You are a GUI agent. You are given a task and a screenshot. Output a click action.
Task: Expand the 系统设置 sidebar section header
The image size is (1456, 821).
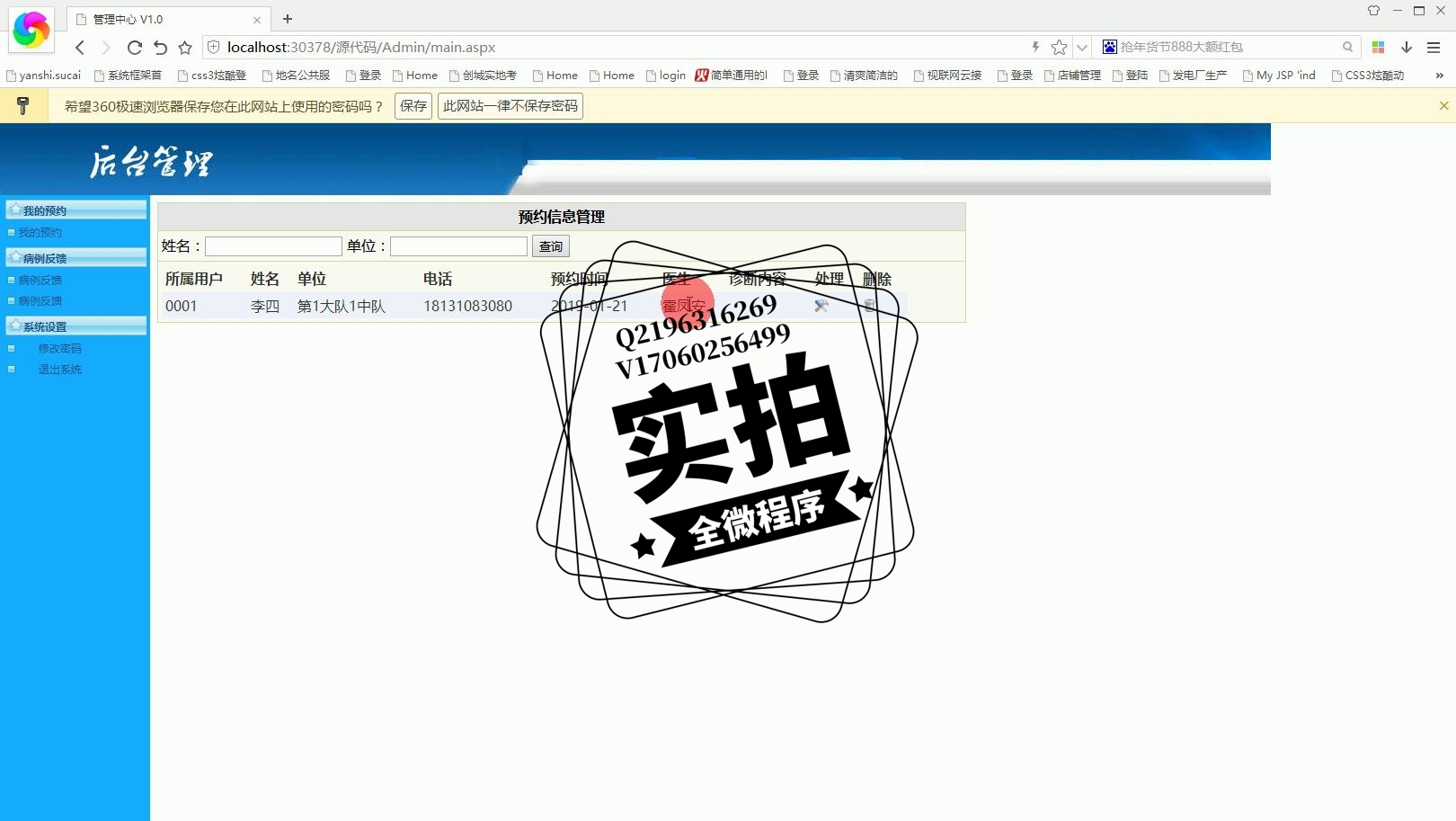pos(76,326)
